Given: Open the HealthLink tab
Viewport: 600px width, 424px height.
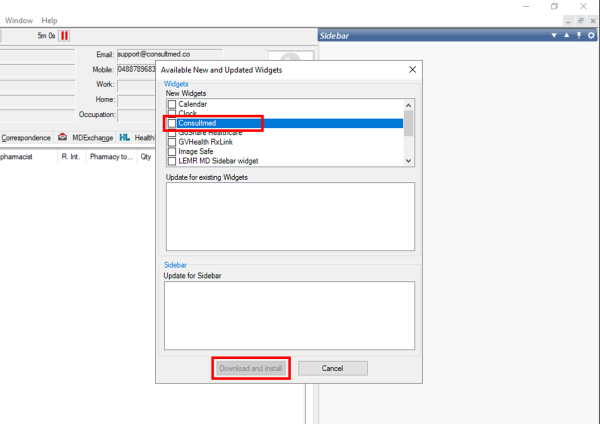Looking at the screenshot, I should [x=137, y=138].
